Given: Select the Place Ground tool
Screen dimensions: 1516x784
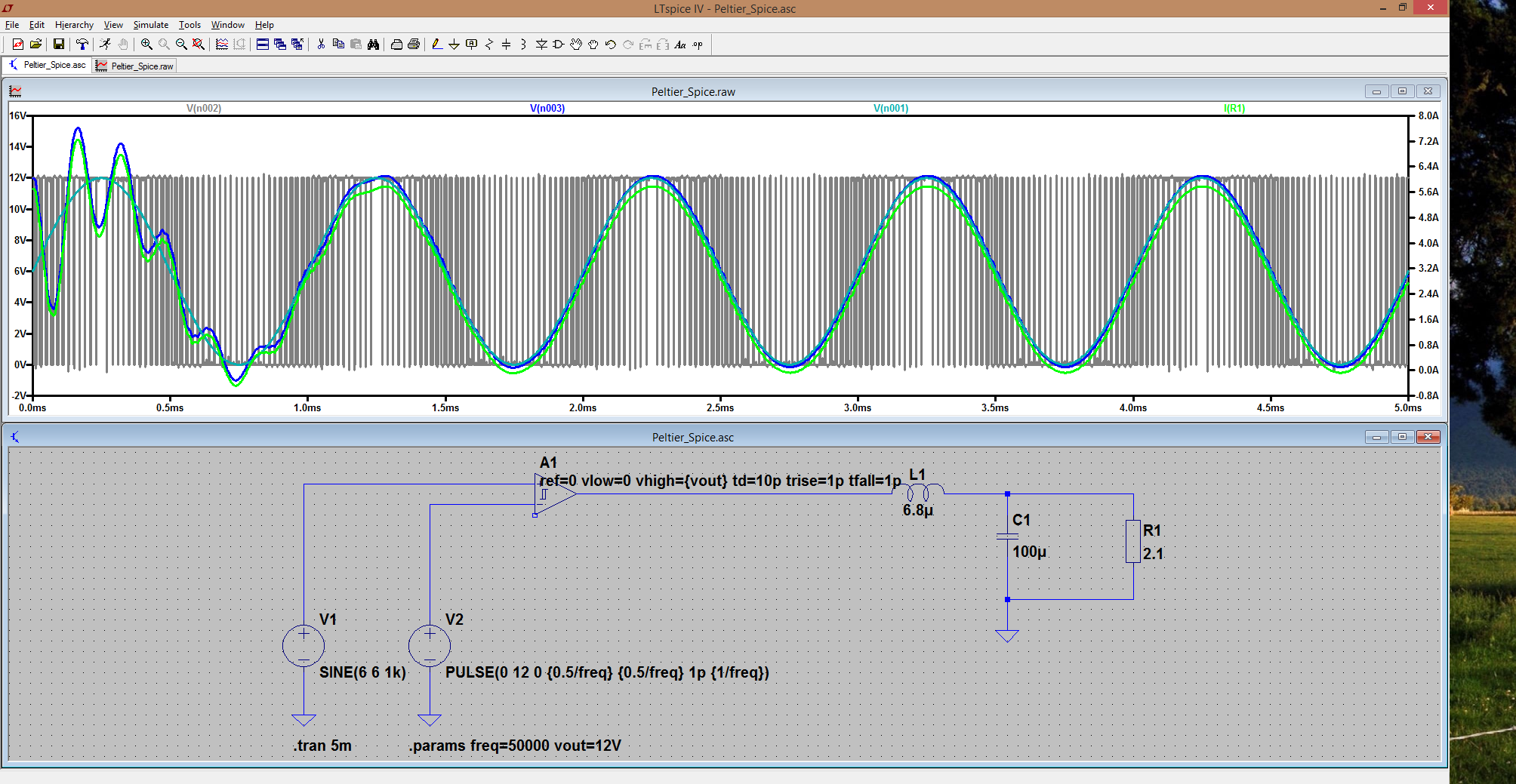Looking at the screenshot, I should [454, 45].
